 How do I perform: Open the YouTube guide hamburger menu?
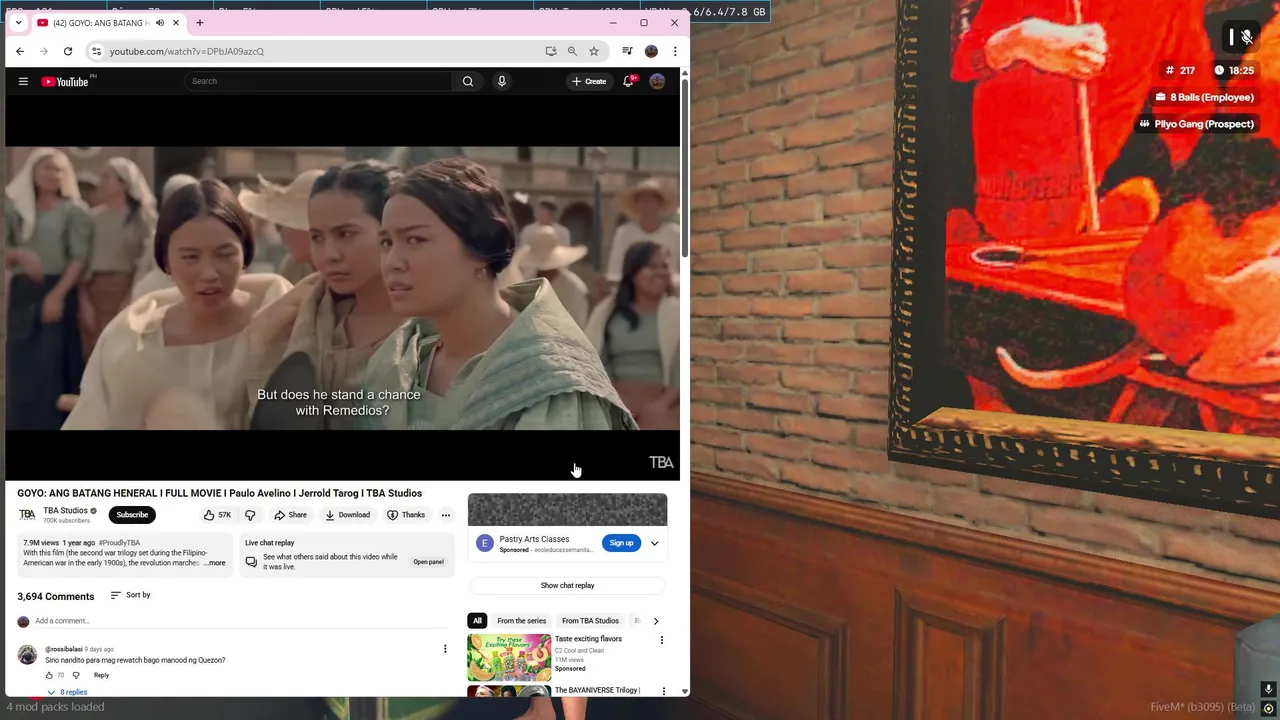(x=23, y=81)
